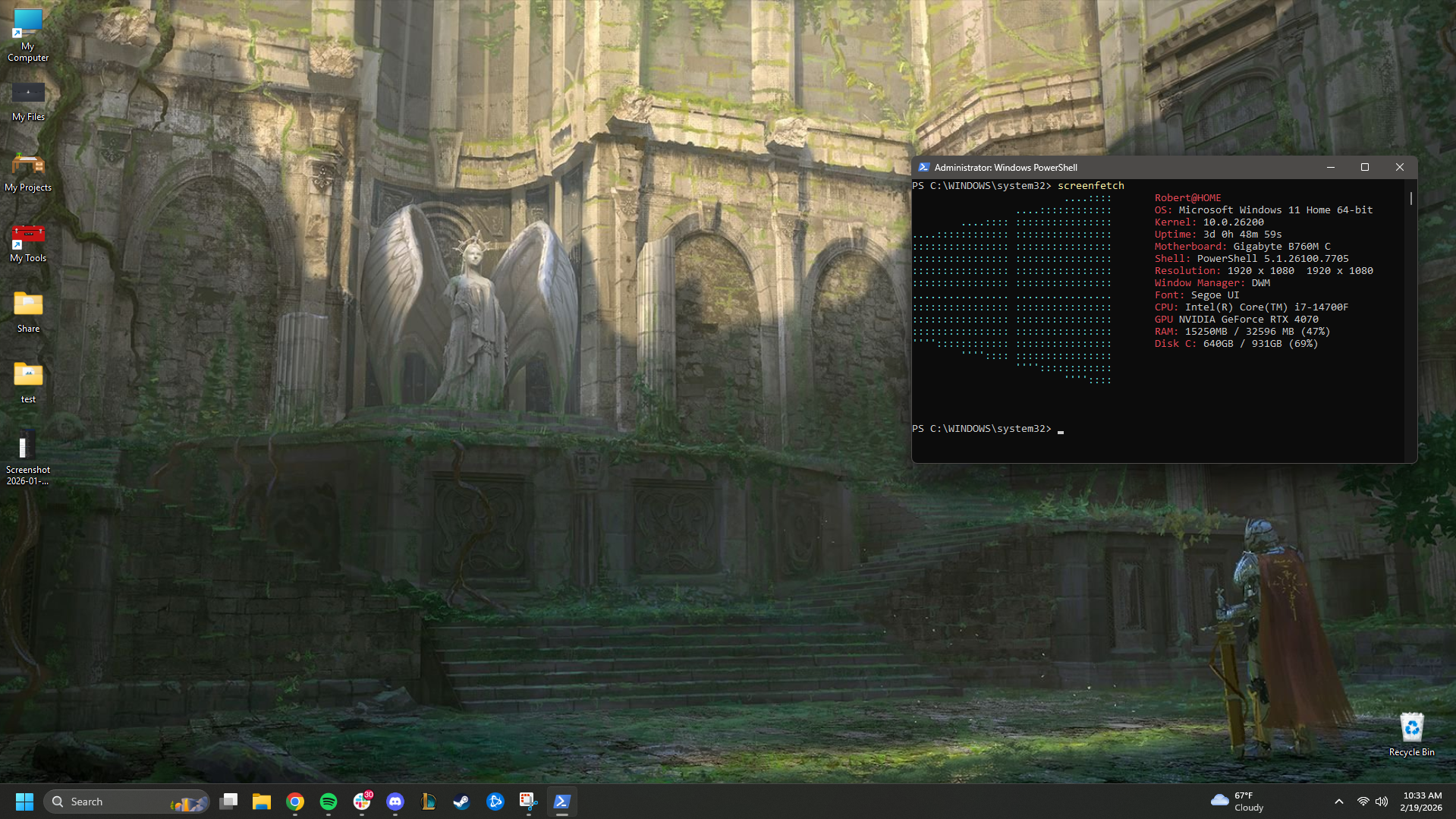1456x819 pixels.
Task: Show hidden system tray icons
Action: 1339,802
